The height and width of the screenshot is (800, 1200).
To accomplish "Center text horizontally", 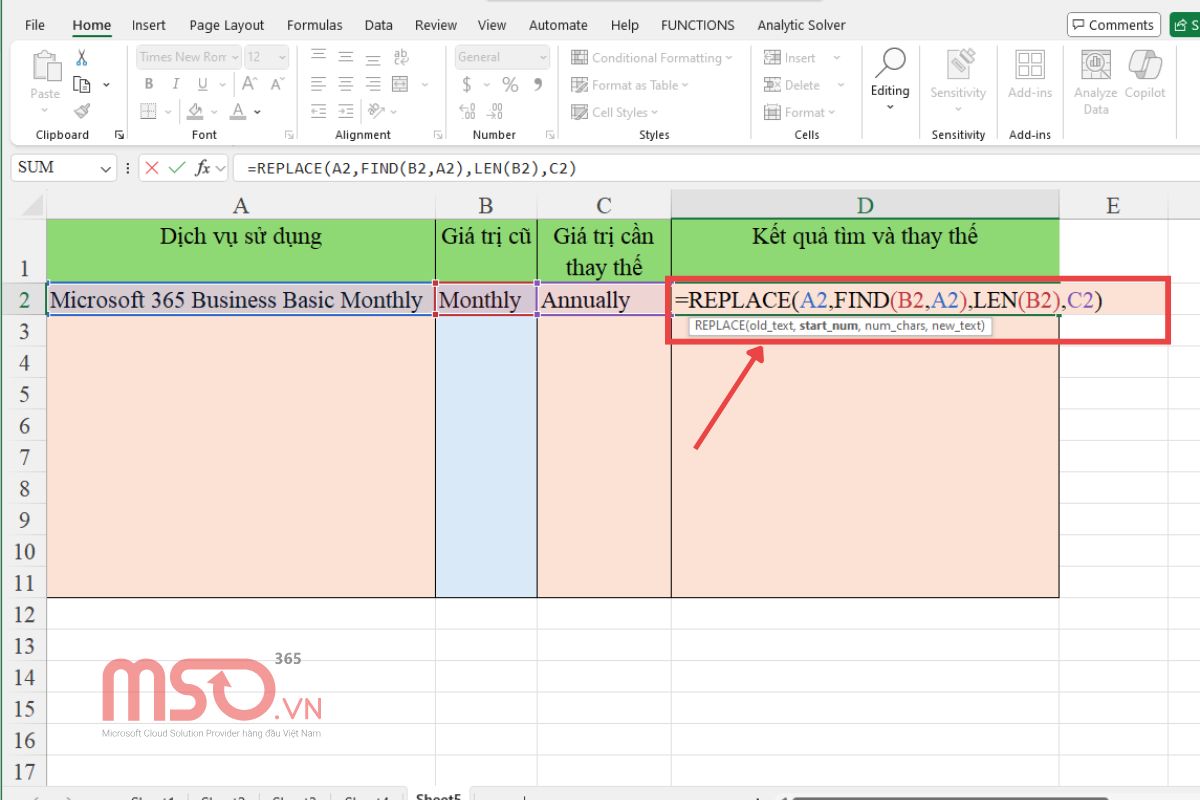I will click(x=346, y=84).
